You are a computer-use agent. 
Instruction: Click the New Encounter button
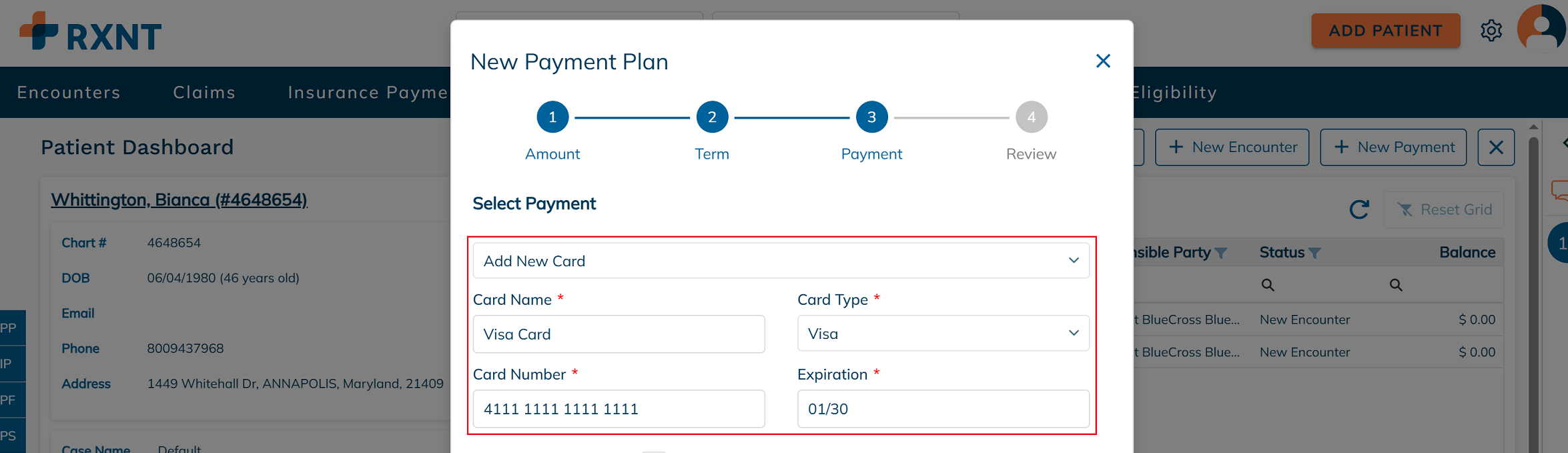pyautogui.click(x=1232, y=147)
